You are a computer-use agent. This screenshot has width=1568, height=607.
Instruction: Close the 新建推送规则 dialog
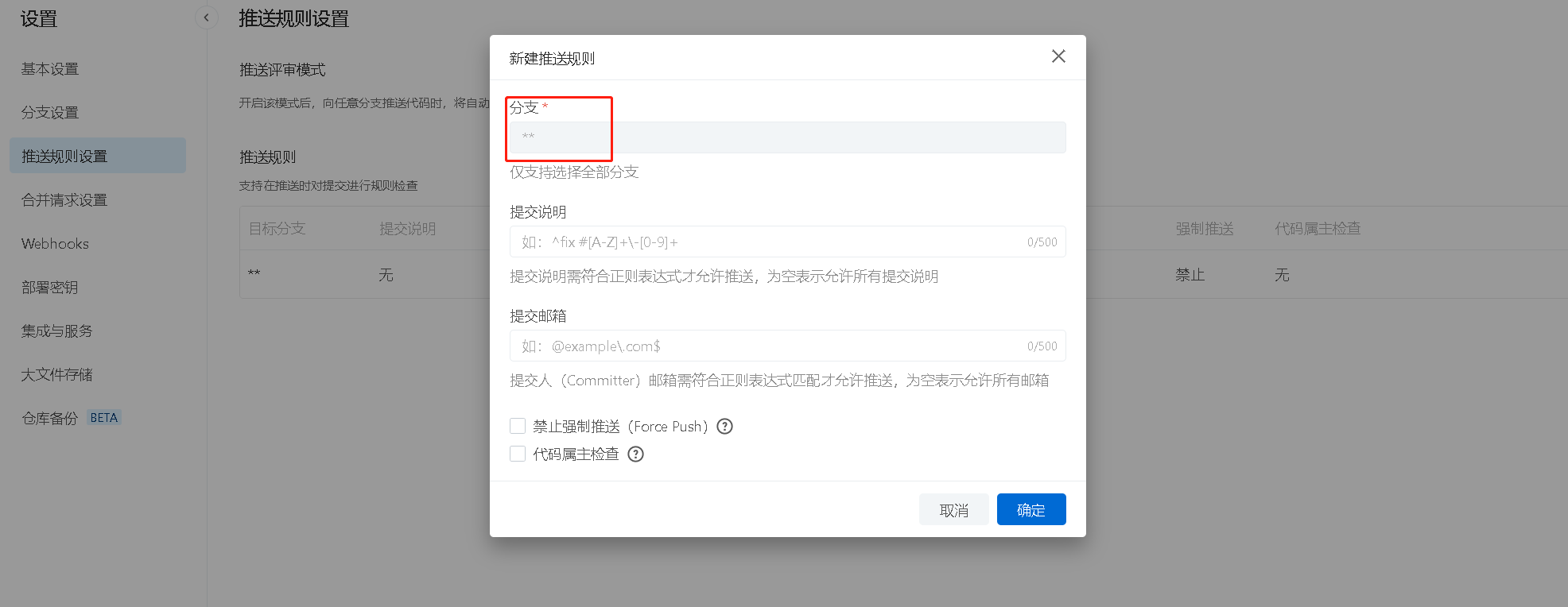[1058, 56]
